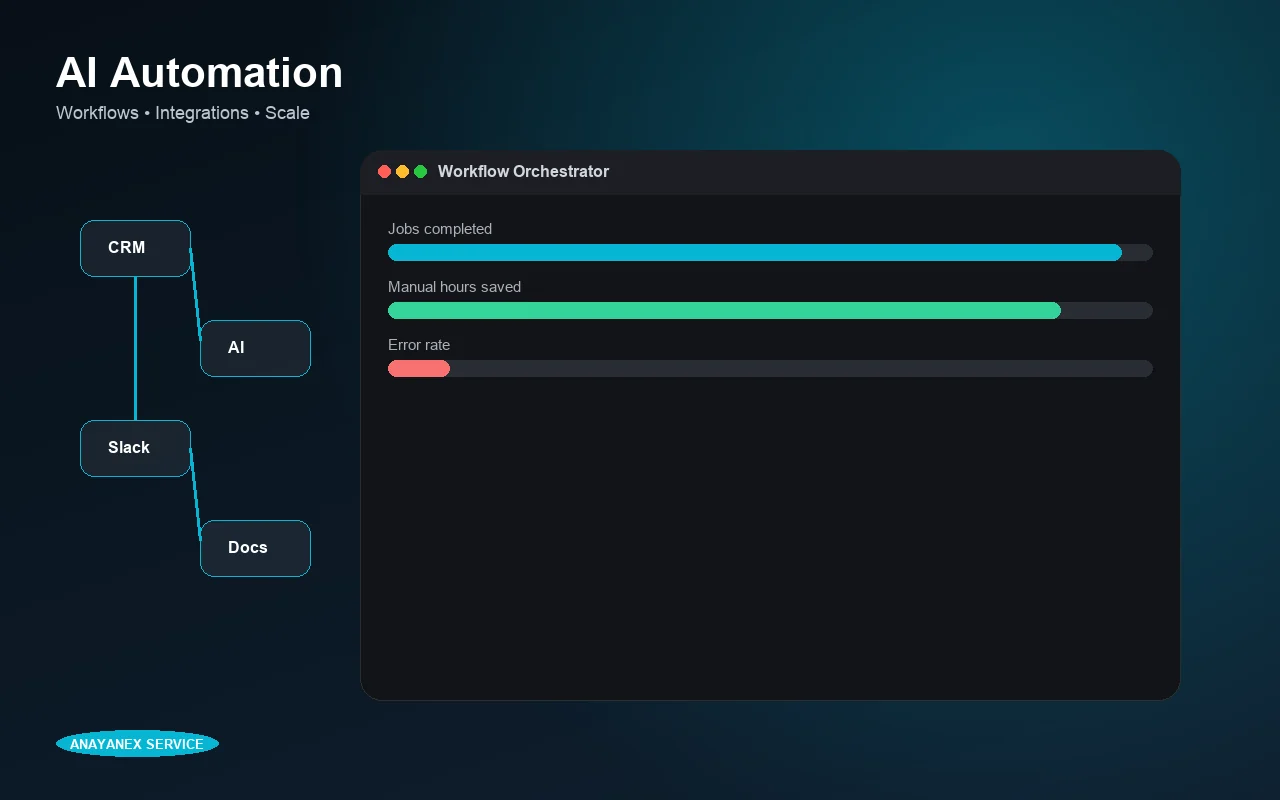The image size is (1280, 800).
Task: Click the 'Error rate' label
Action: (419, 345)
